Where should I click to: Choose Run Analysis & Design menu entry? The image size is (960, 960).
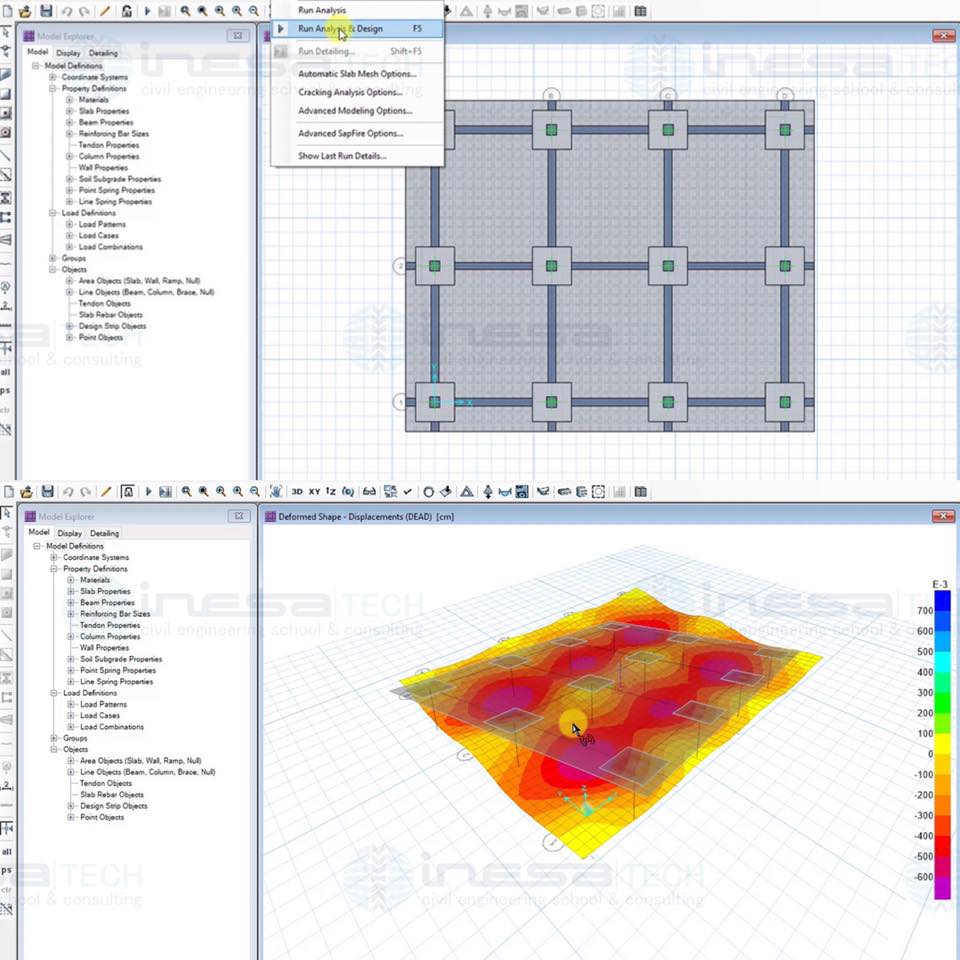coord(358,29)
